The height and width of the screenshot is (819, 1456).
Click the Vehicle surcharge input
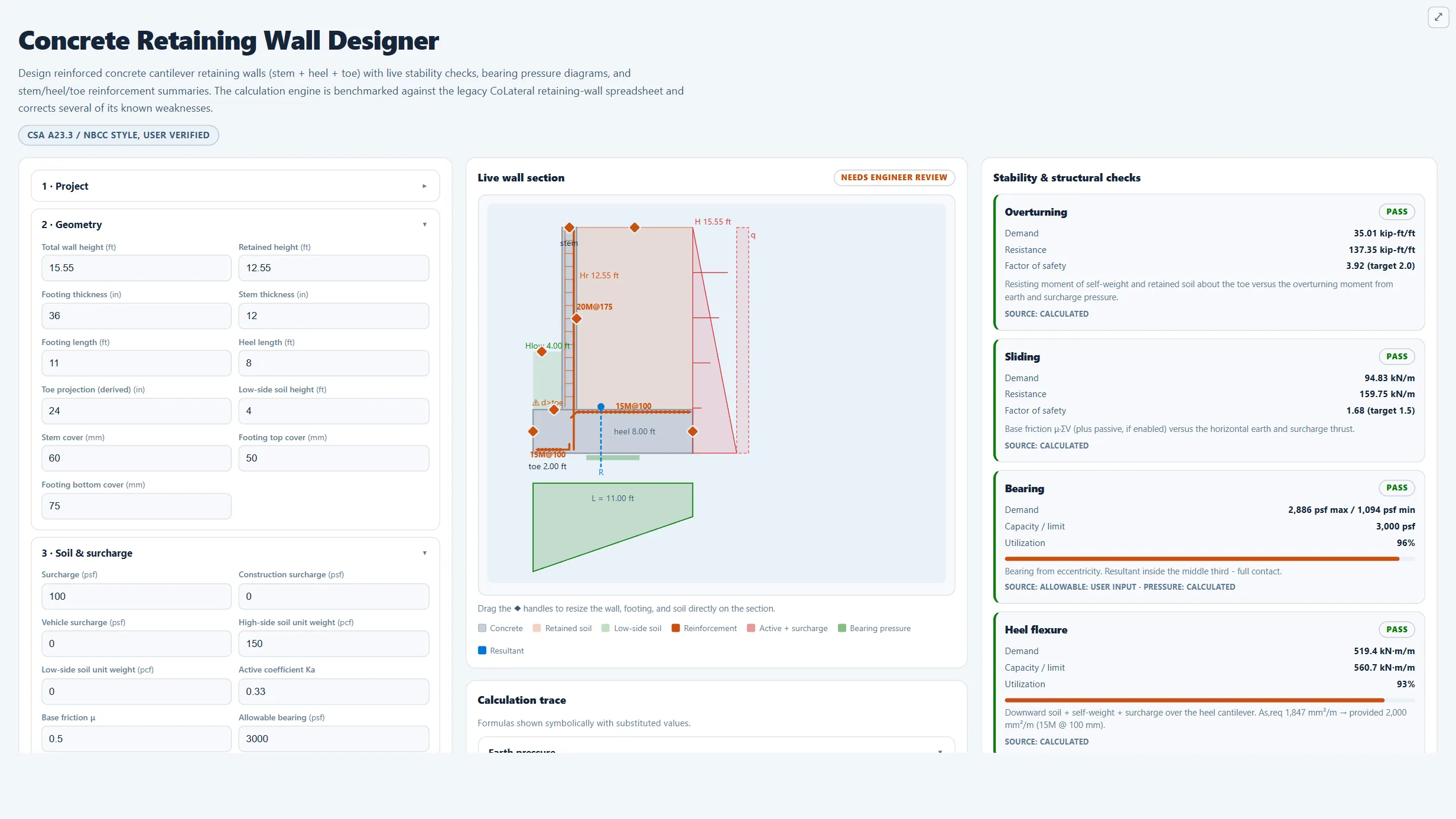(136, 644)
